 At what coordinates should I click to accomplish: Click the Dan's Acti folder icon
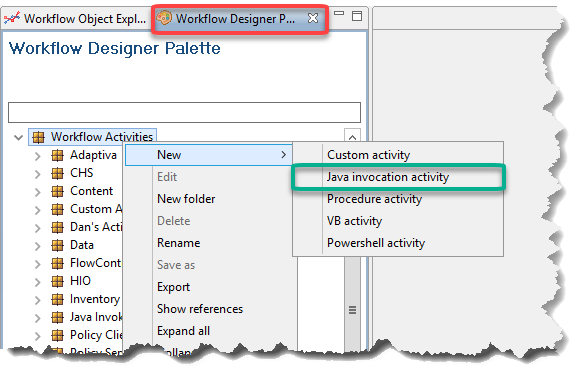click(57, 227)
